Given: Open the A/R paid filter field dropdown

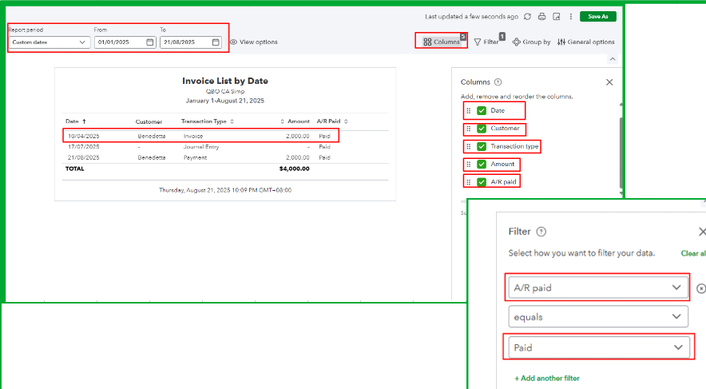Looking at the screenshot, I should click(598, 287).
